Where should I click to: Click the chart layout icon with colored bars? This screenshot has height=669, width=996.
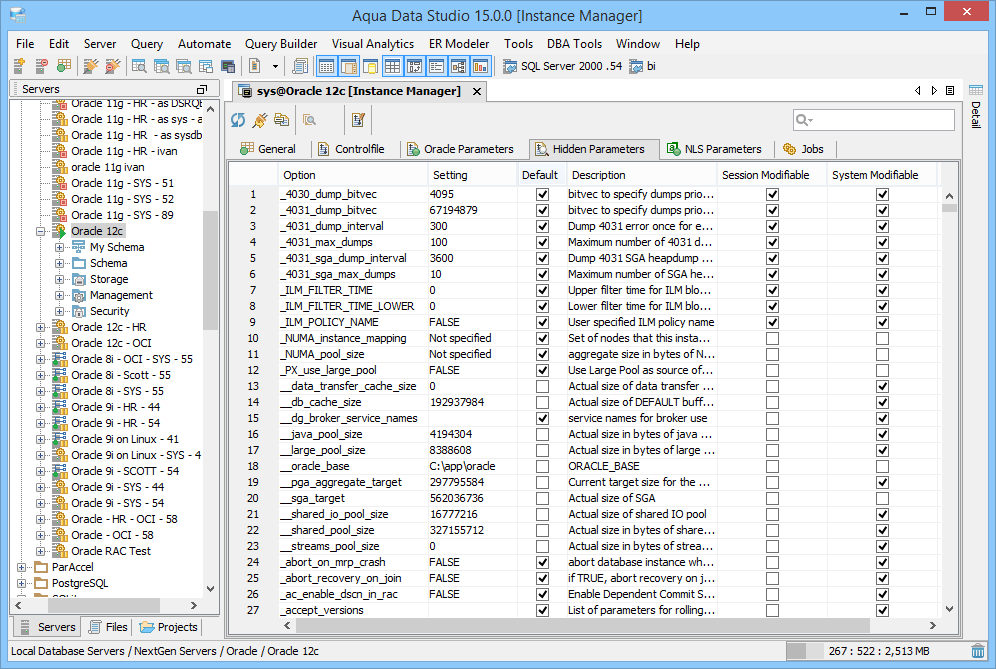[480, 66]
